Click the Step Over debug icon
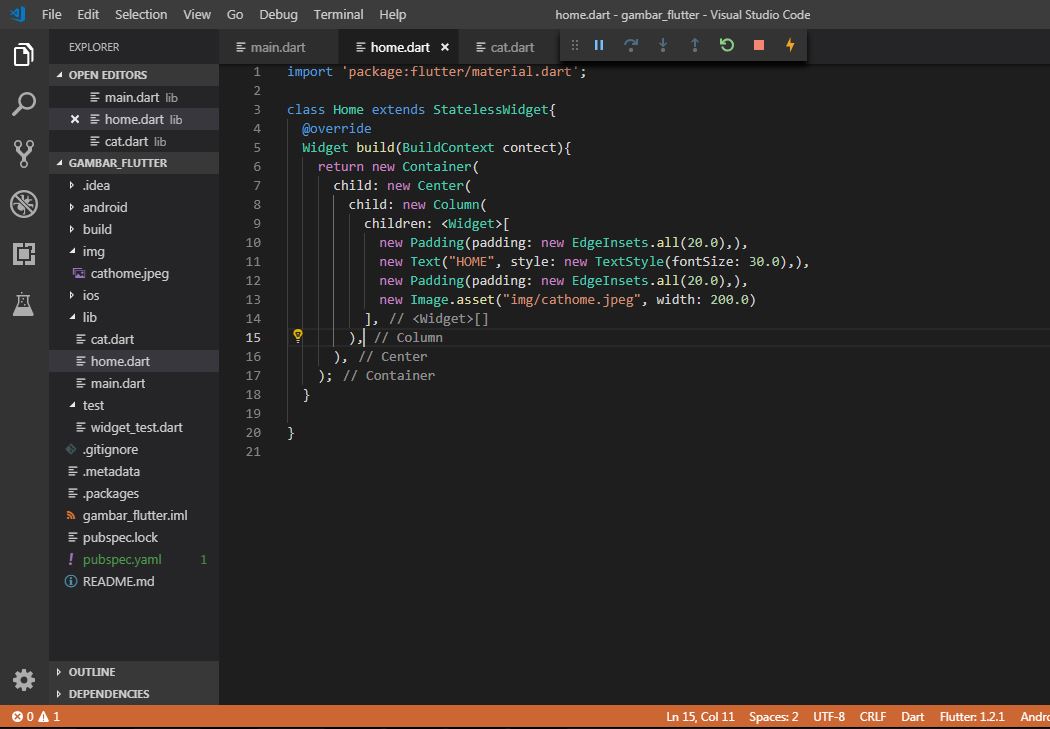1050x729 pixels. pyautogui.click(x=630, y=45)
